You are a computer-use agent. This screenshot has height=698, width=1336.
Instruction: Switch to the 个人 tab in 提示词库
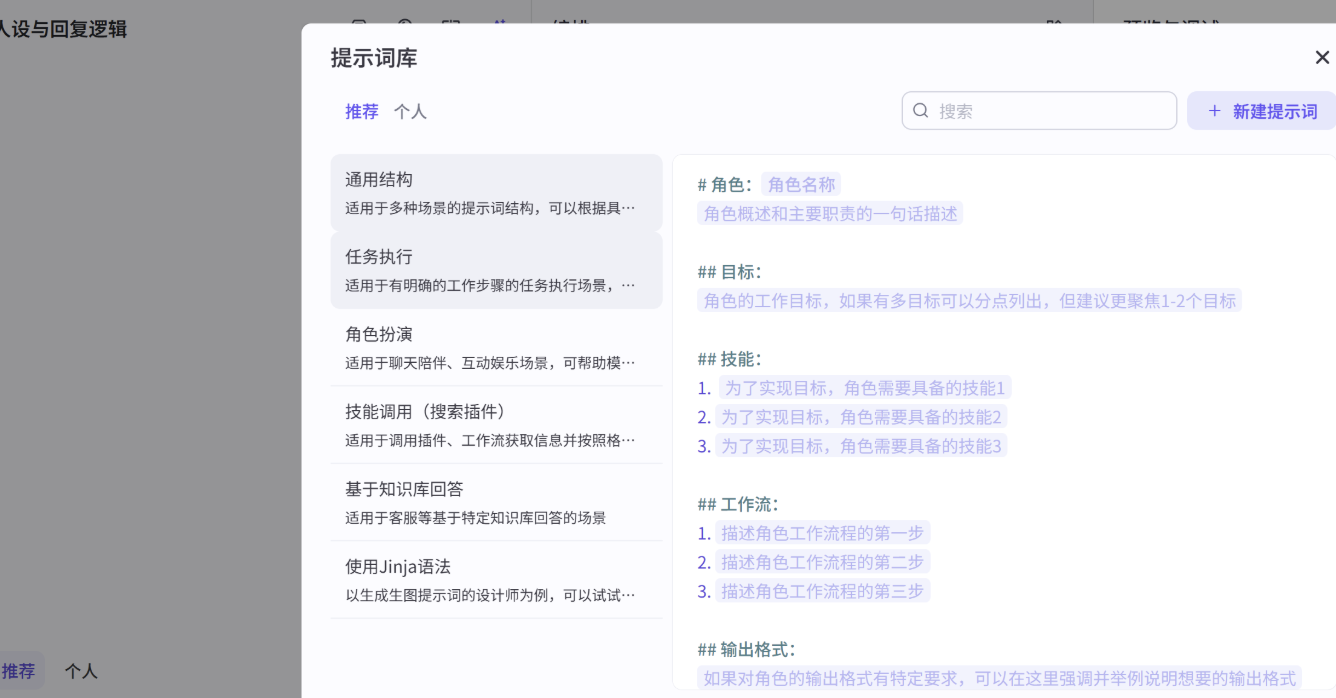[410, 112]
